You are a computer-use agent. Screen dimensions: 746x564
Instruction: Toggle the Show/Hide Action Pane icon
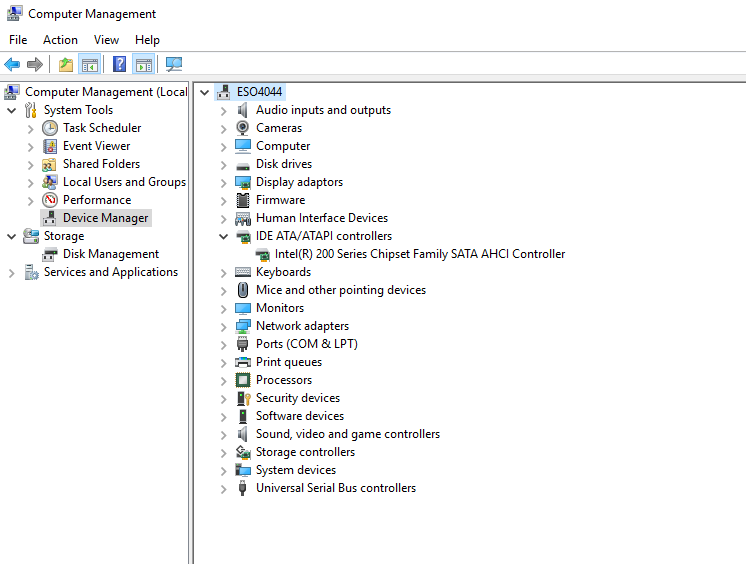(x=144, y=64)
